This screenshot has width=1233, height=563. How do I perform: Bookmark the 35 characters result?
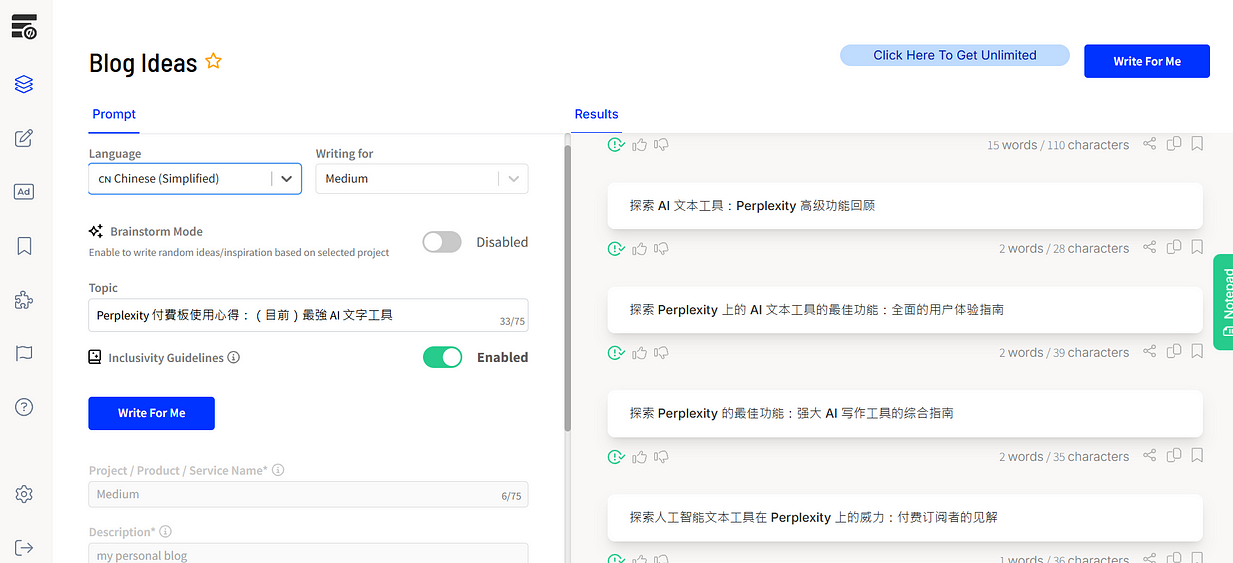click(1197, 456)
